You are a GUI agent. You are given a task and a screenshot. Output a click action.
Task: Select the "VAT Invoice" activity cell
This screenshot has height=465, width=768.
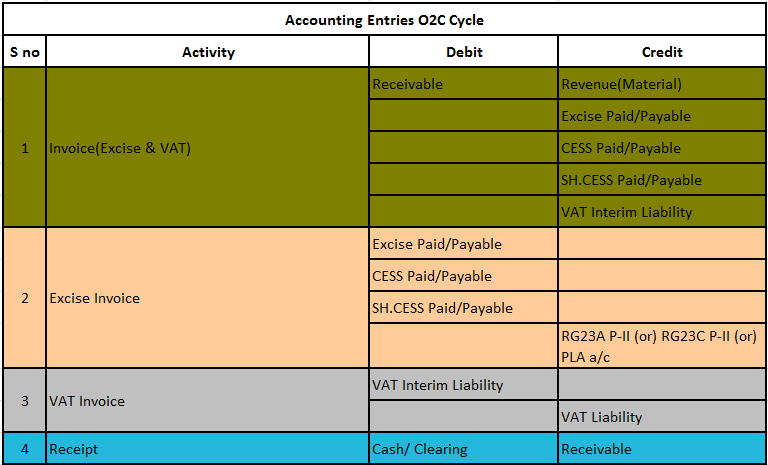pos(208,400)
